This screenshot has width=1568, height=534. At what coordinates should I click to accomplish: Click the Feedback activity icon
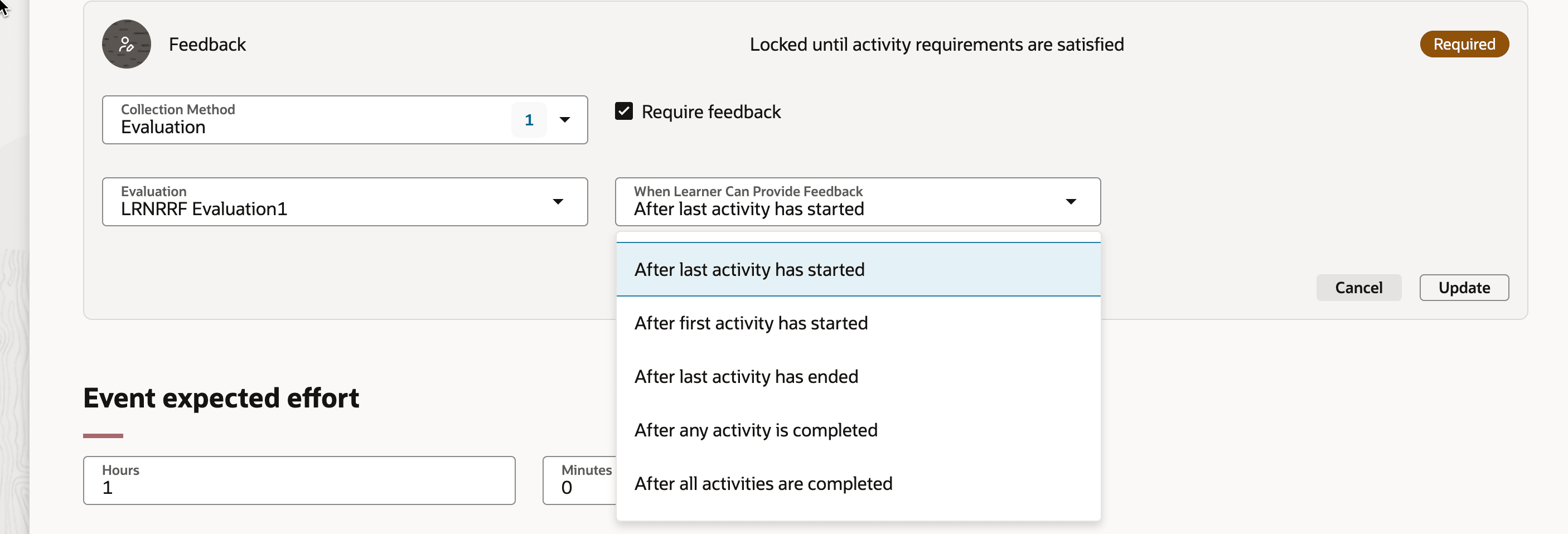click(125, 44)
